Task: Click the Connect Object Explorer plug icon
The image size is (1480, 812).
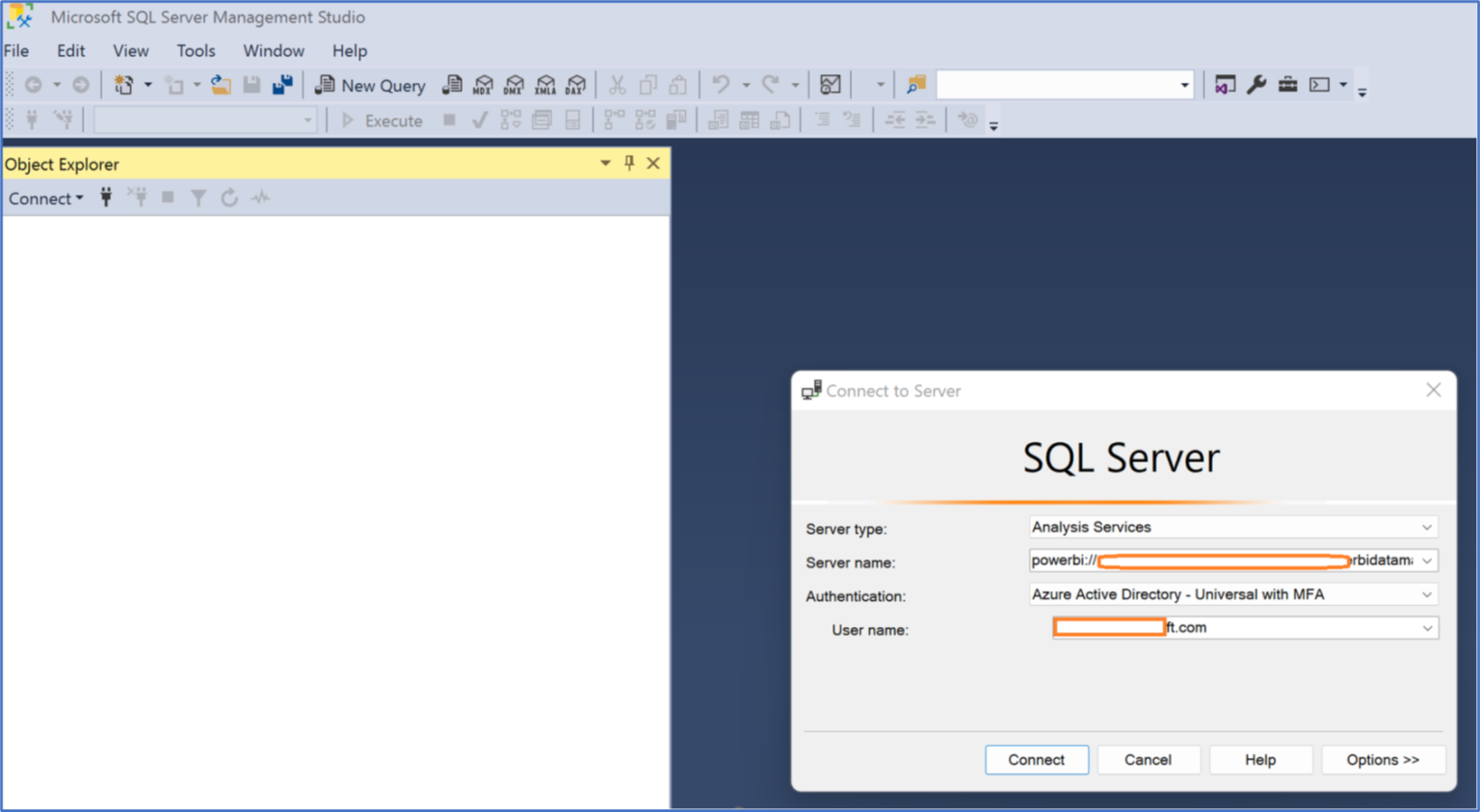Action: [x=106, y=198]
